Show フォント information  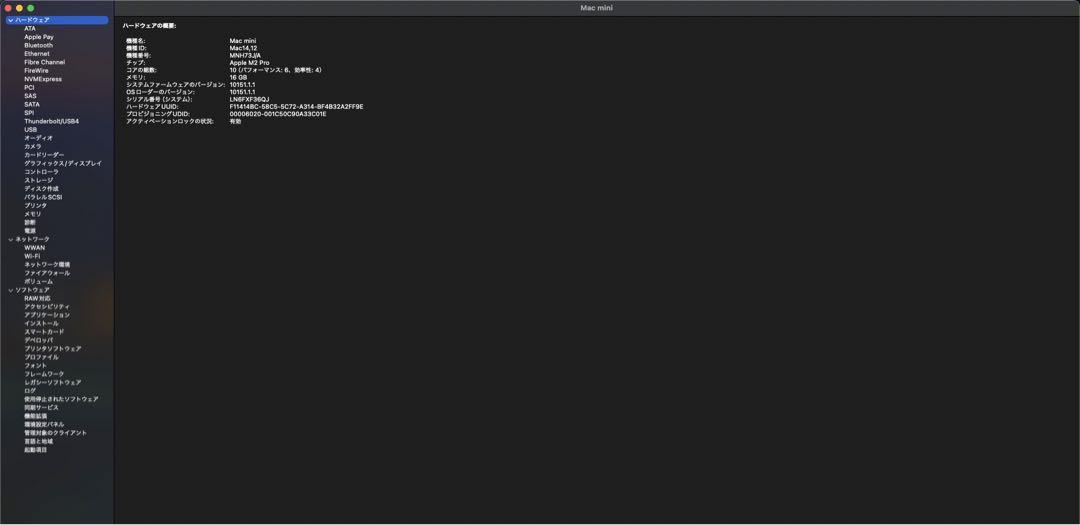pos(36,366)
